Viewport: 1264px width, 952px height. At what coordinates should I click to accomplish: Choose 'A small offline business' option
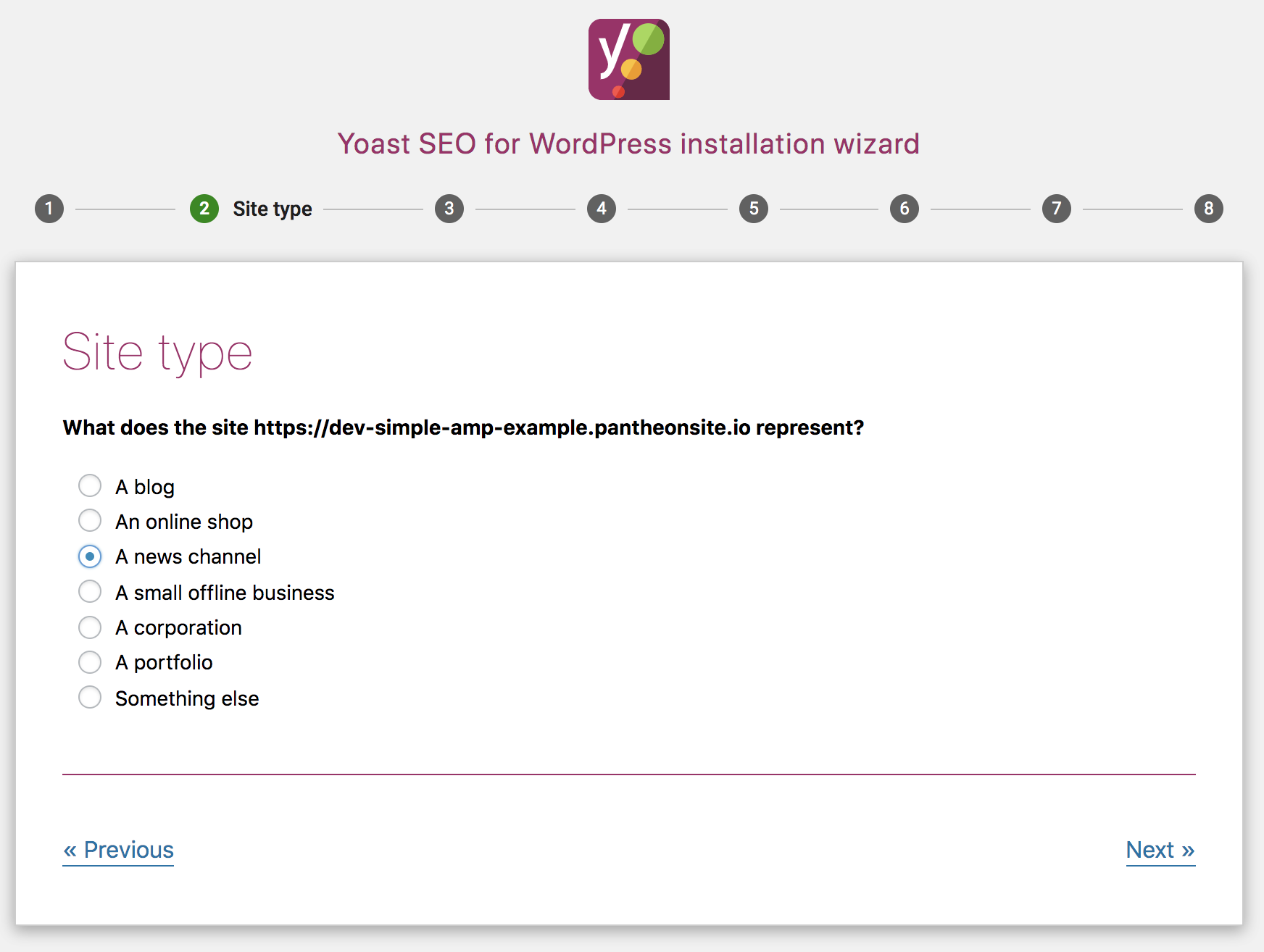[x=90, y=591]
